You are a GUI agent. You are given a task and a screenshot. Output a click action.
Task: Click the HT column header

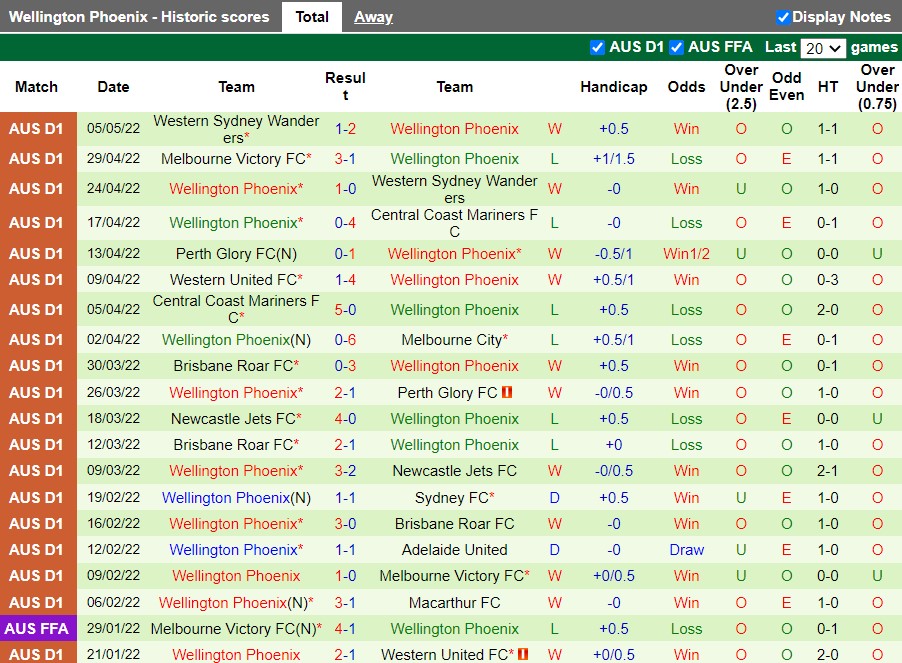click(x=828, y=87)
